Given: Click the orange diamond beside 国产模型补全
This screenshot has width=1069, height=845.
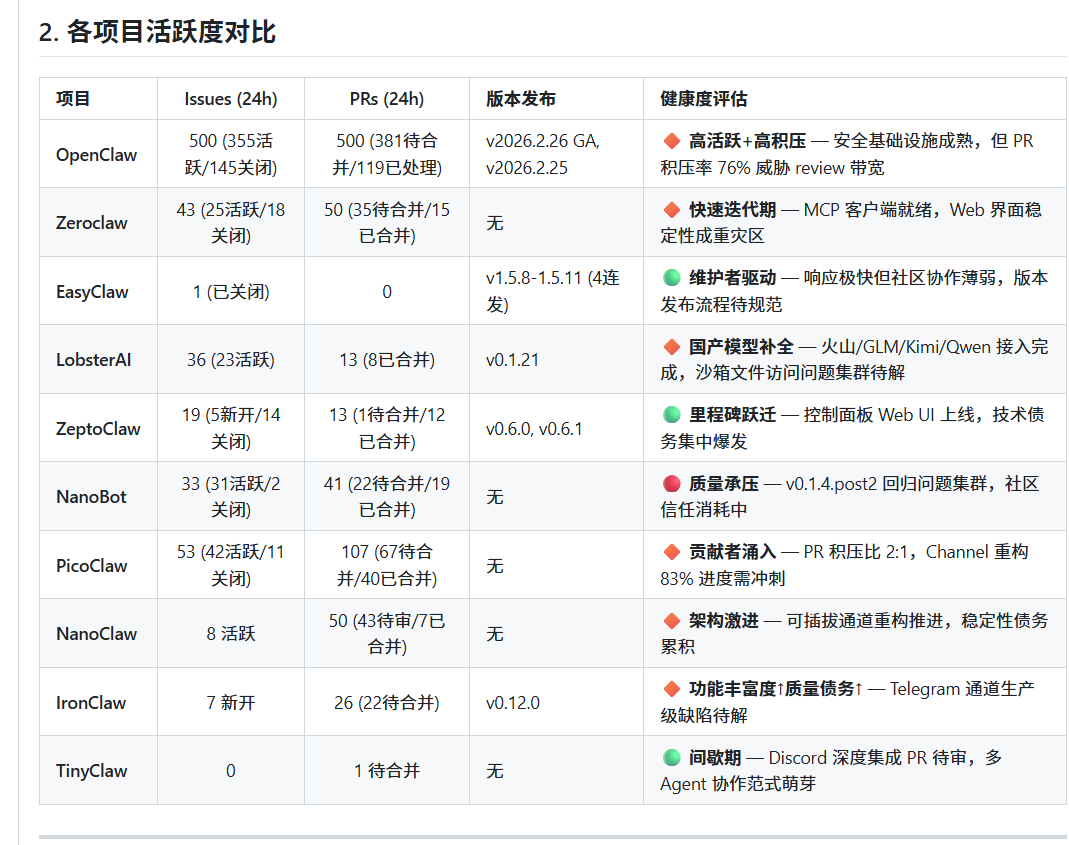Looking at the screenshot, I should coord(671,347).
